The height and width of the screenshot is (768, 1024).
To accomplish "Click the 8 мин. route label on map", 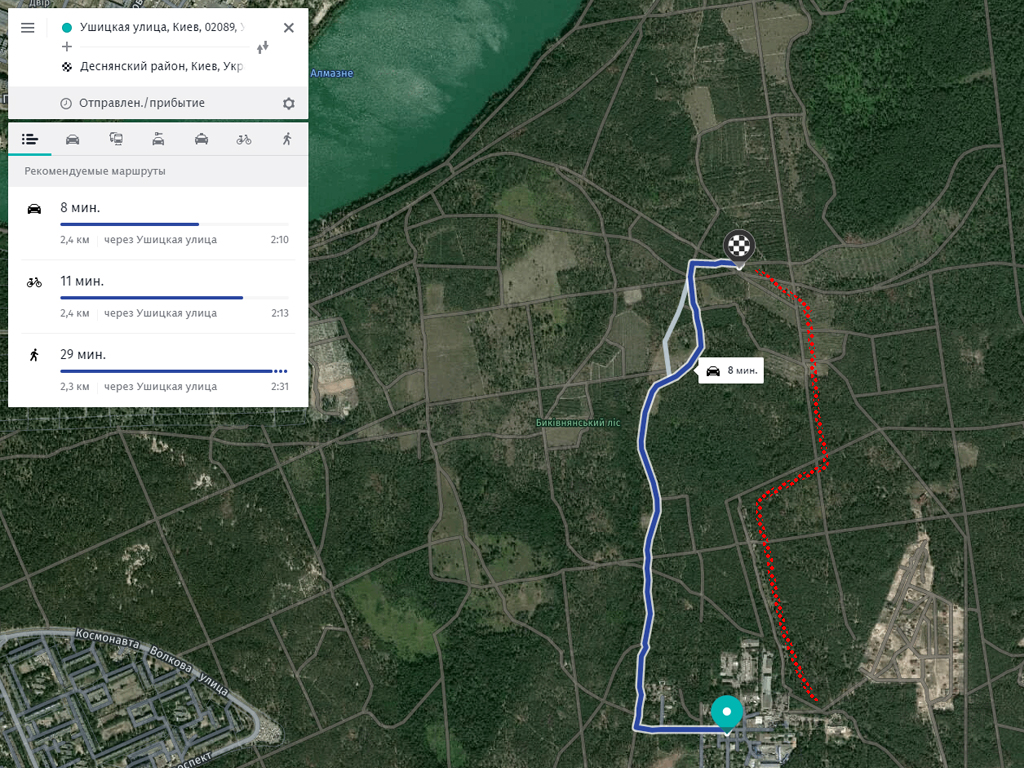I will (x=731, y=370).
